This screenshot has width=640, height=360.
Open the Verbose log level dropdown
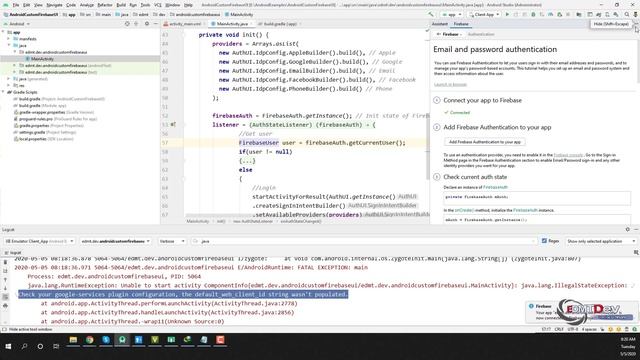tap(171, 241)
